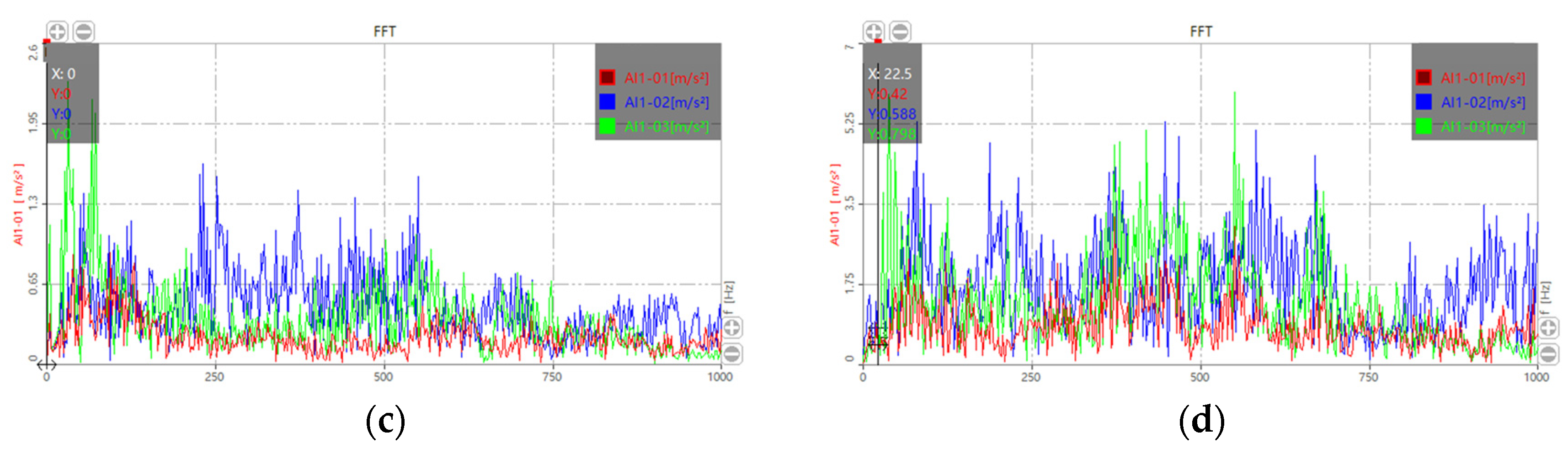Select AI1-03[m/s²] legend label in chart (c)
The height and width of the screenshot is (449, 1568).
click(667, 127)
